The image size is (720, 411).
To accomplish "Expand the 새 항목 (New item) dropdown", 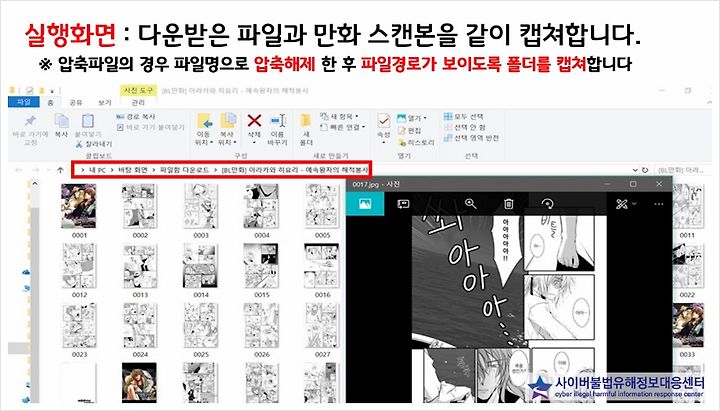I will 339,117.
